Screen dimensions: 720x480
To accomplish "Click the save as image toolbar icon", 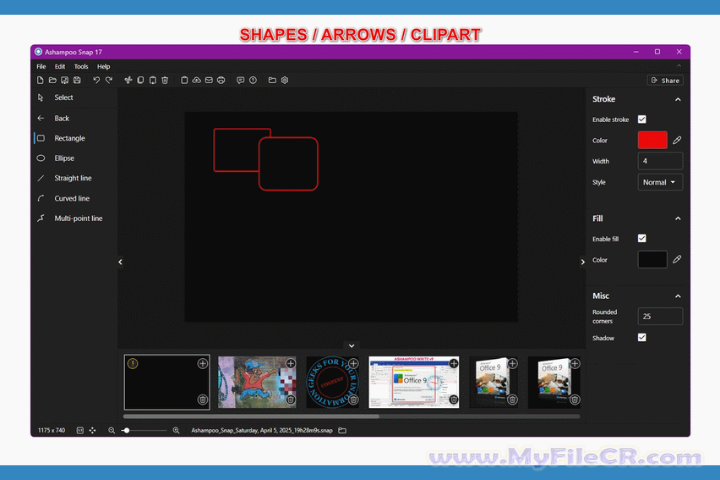I will (65, 80).
